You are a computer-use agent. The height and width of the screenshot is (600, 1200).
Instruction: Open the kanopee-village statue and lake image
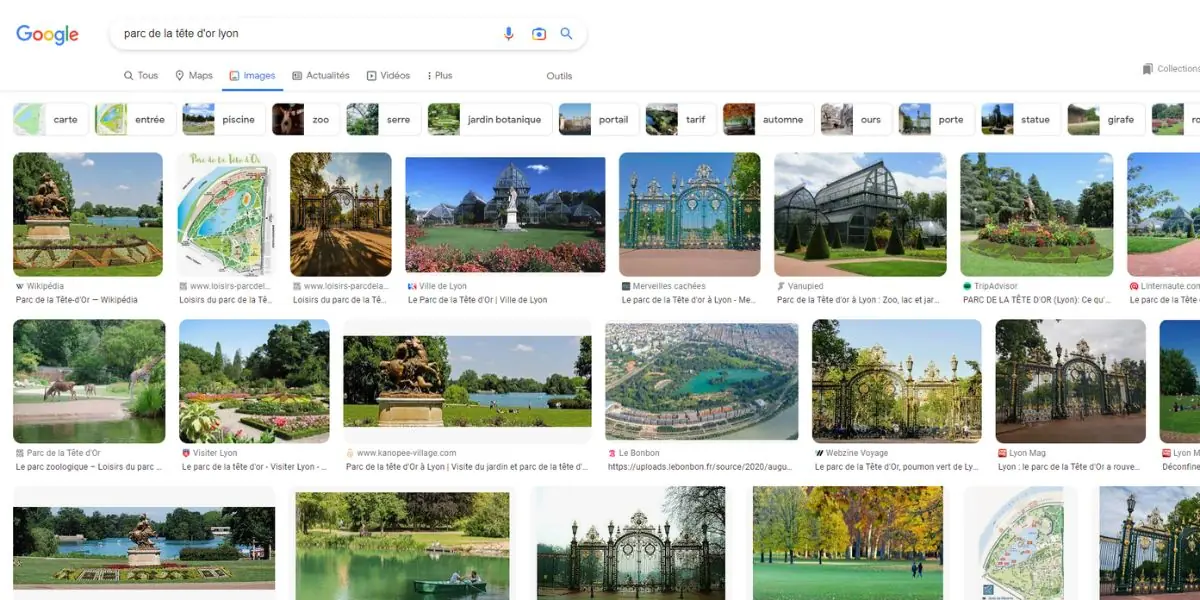468,381
